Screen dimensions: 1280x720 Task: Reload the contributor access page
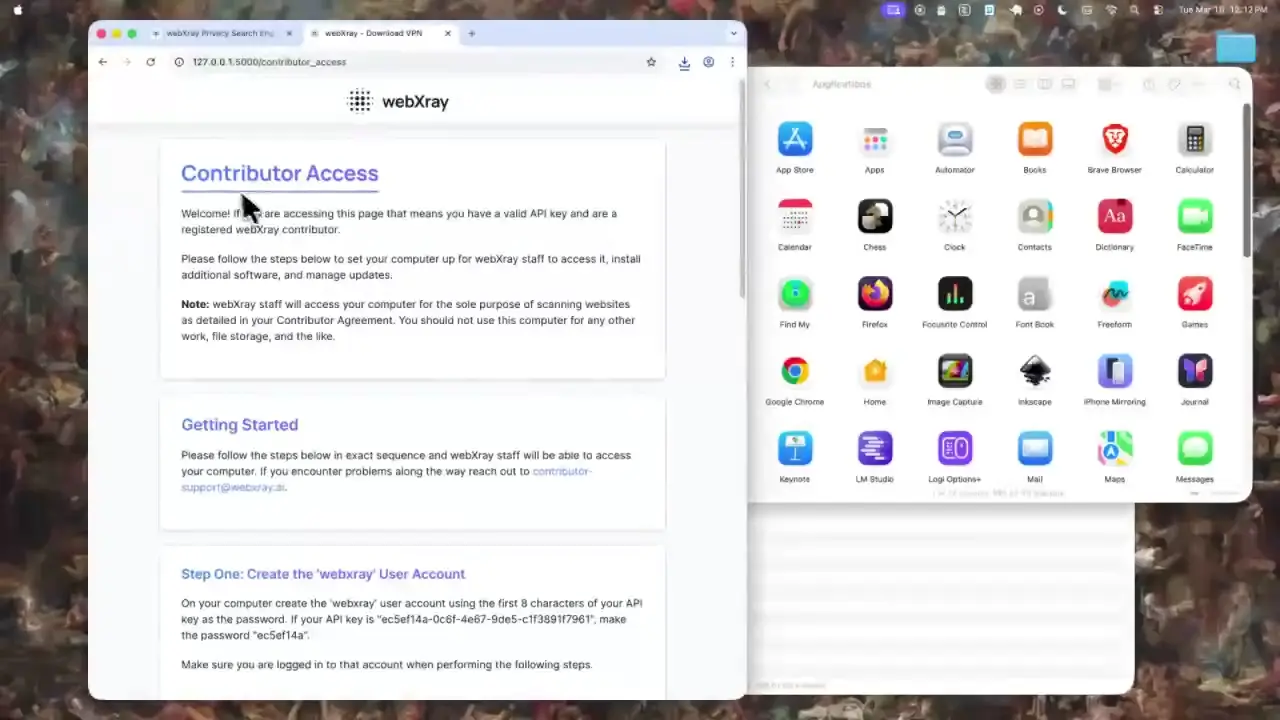[150, 62]
